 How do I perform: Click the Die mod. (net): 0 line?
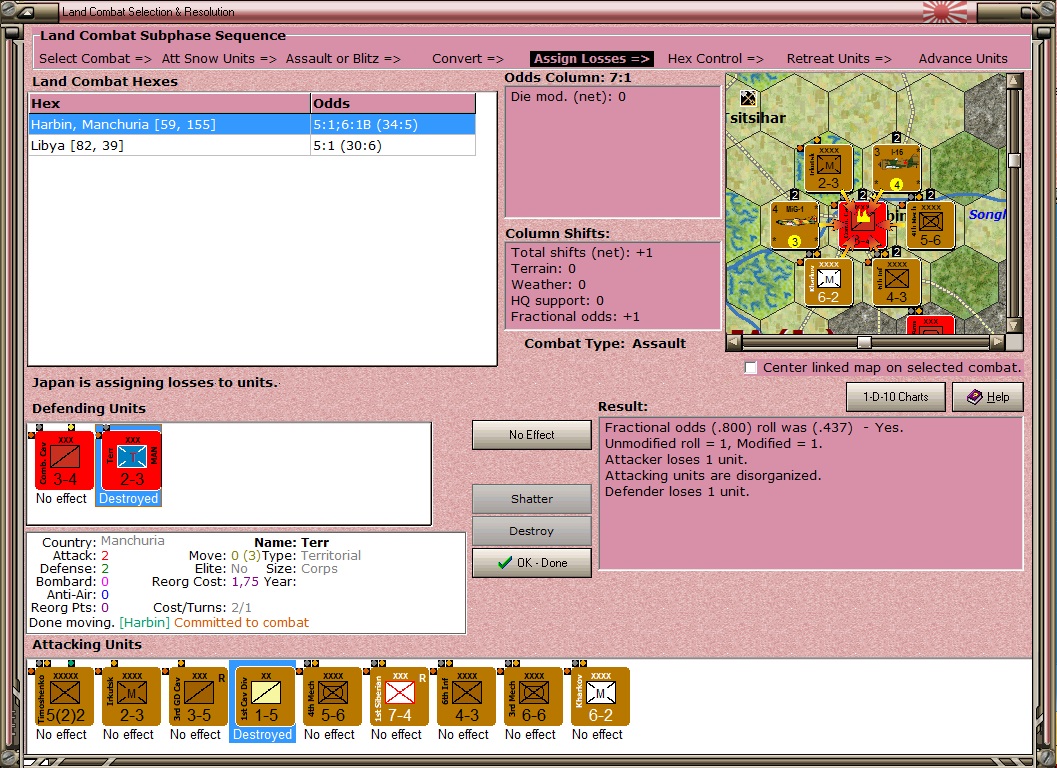(x=568, y=96)
